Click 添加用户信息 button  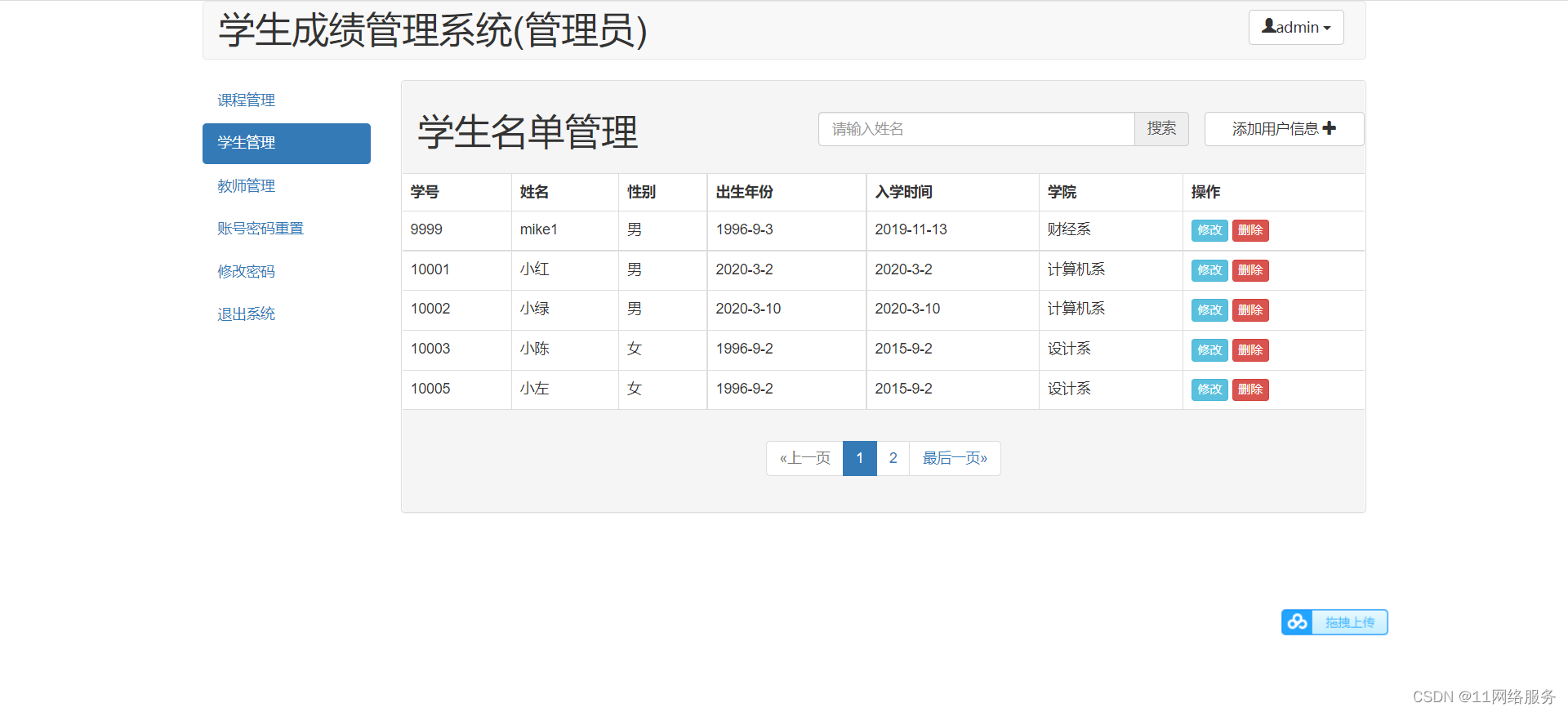[x=1284, y=129]
